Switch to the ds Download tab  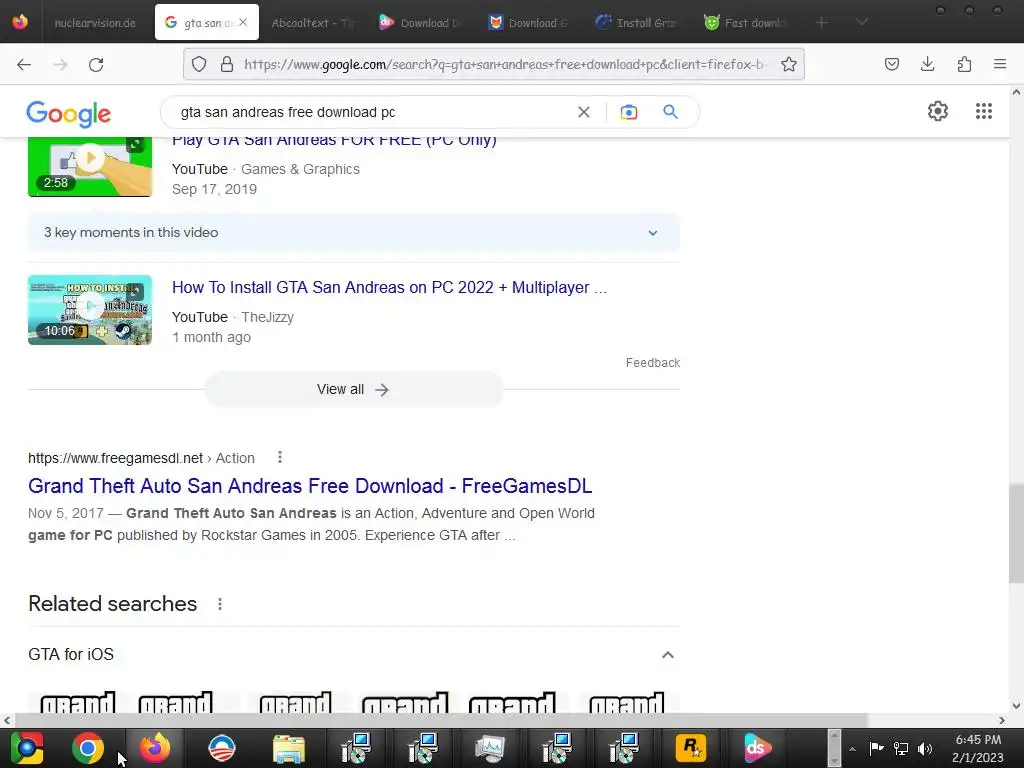(421, 23)
